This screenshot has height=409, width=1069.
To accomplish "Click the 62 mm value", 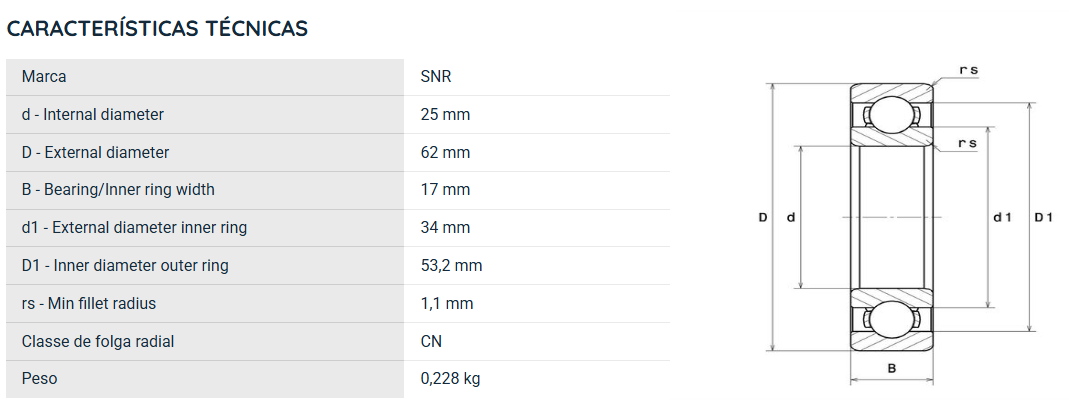I will [446, 152].
